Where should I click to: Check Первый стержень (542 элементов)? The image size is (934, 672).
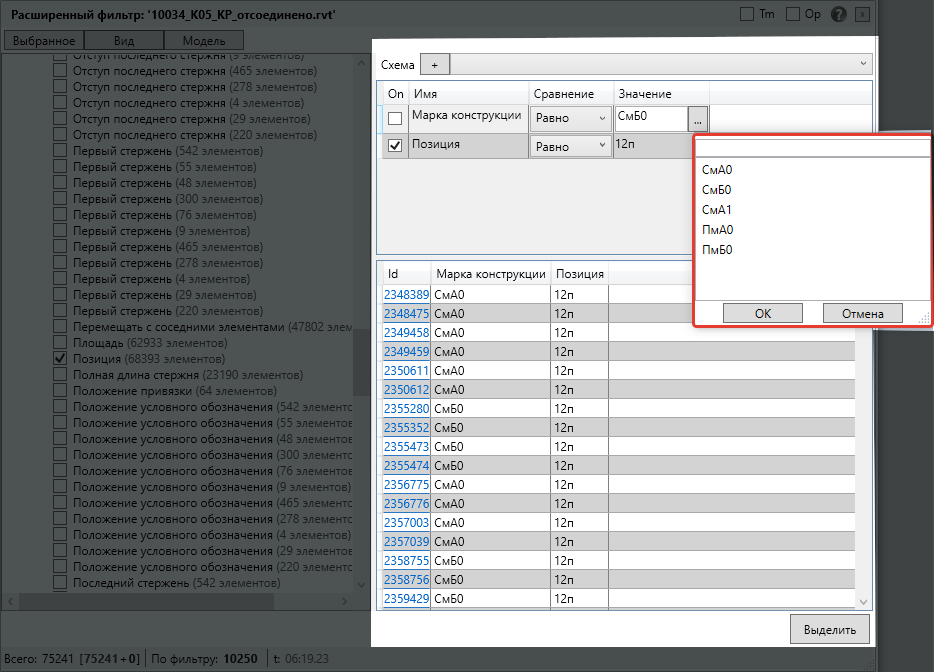pyautogui.click(x=60, y=151)
